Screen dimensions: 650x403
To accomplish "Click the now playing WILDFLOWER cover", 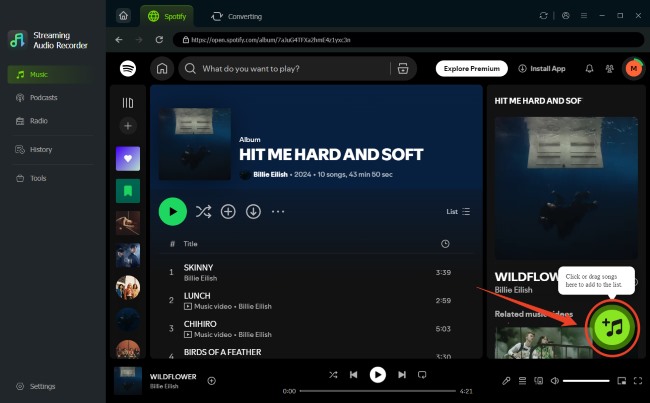I will tap(128, 381).
